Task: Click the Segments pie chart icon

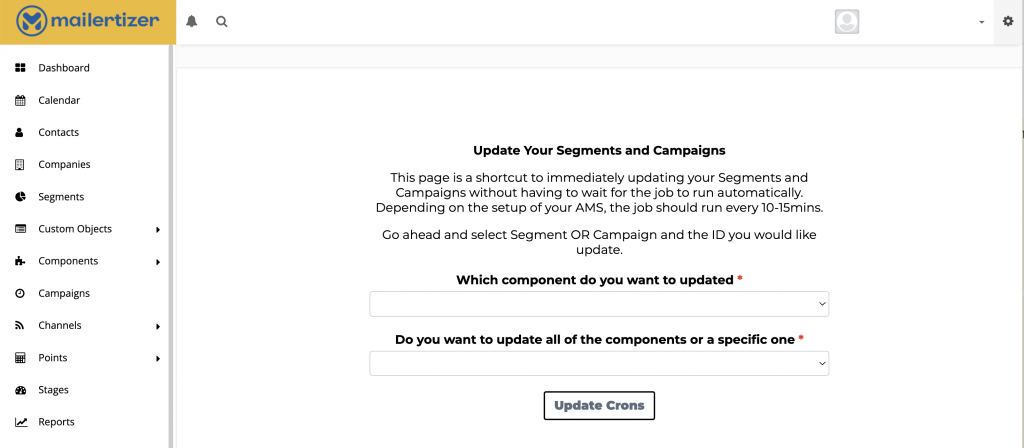Action: click(x=20, y=197)
